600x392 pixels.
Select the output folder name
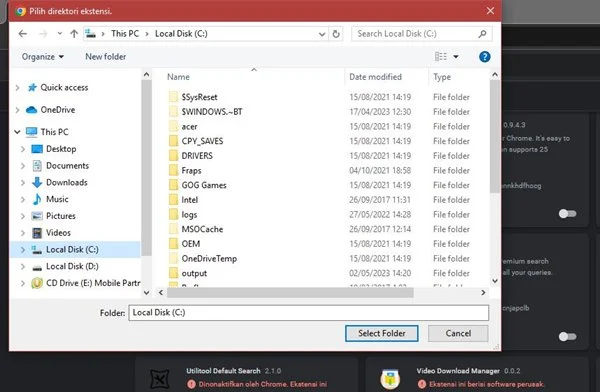point(194,273)
